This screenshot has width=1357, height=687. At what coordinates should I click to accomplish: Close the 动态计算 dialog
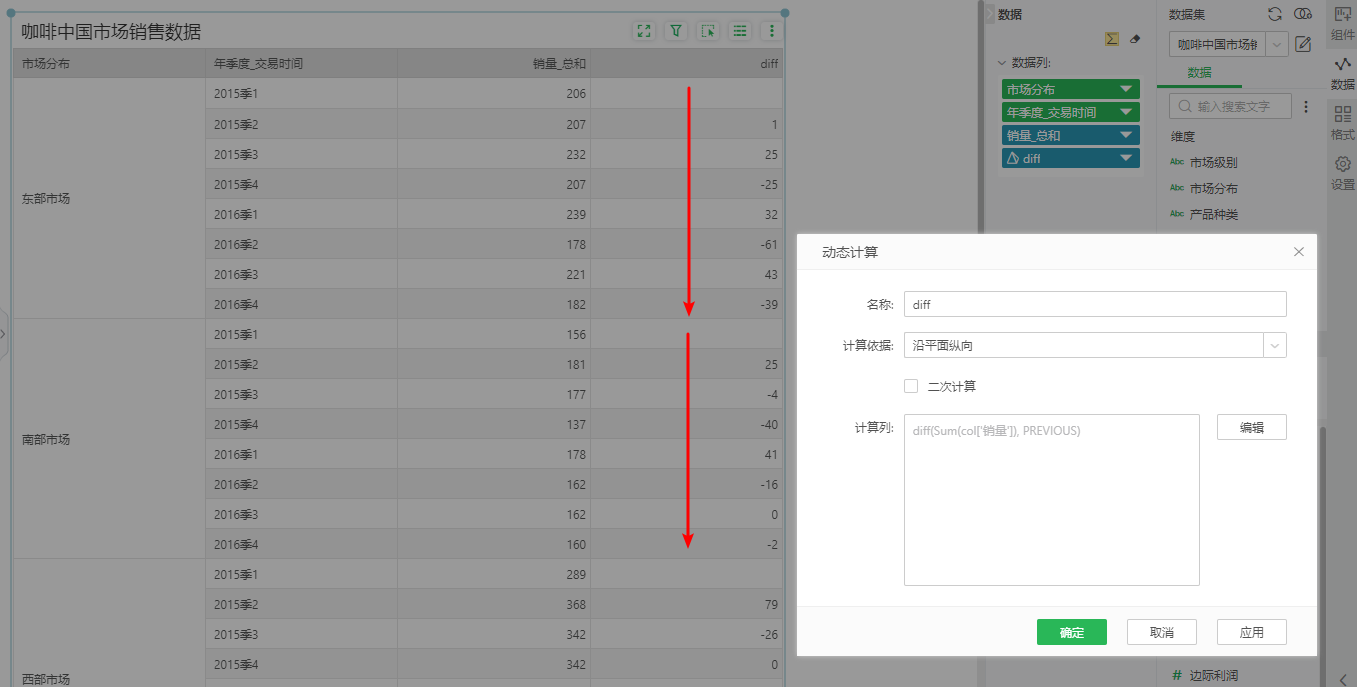(1299, 252)
